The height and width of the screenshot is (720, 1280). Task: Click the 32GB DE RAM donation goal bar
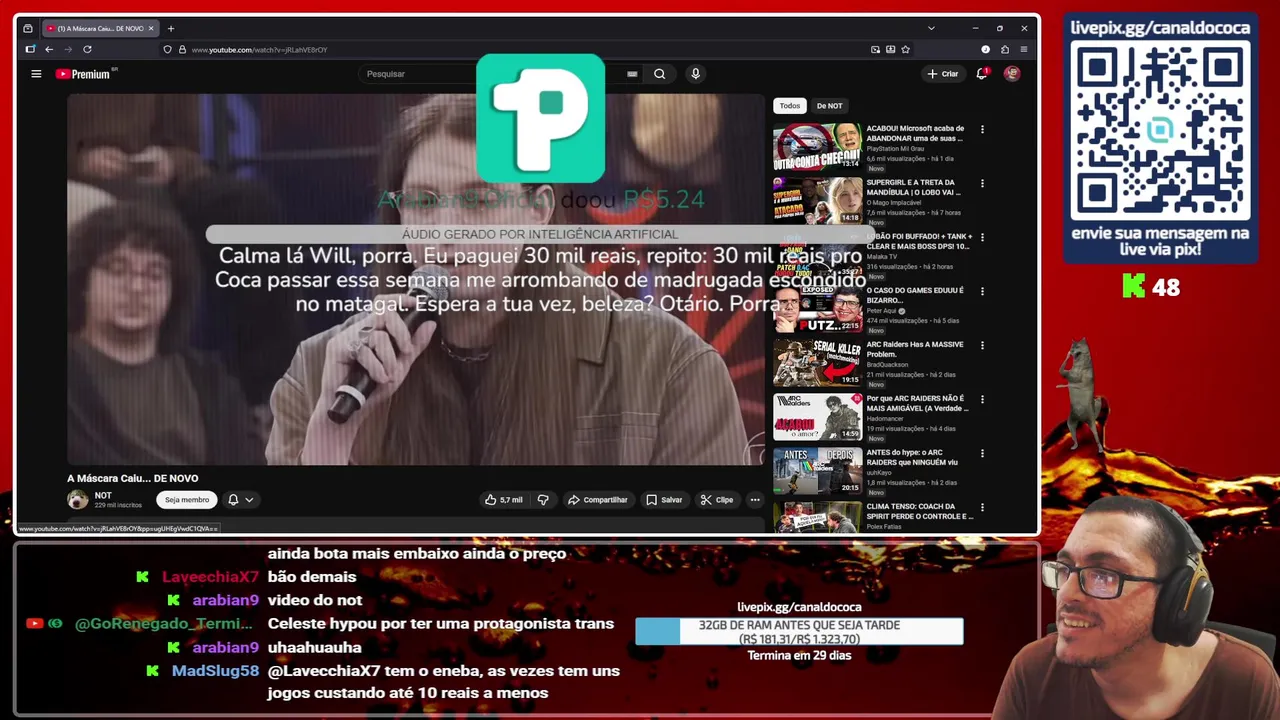799,631
